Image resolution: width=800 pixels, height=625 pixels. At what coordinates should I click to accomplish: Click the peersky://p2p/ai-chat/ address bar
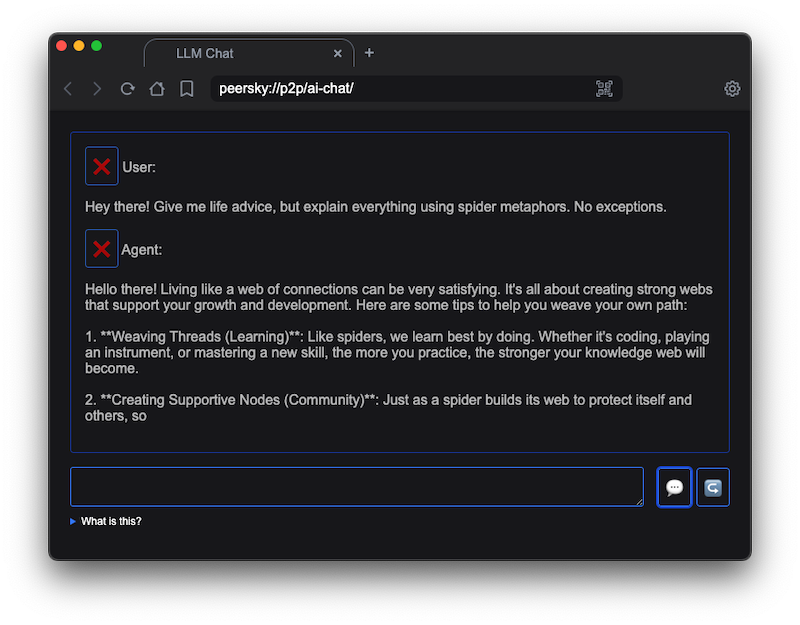tap(416, 89)
